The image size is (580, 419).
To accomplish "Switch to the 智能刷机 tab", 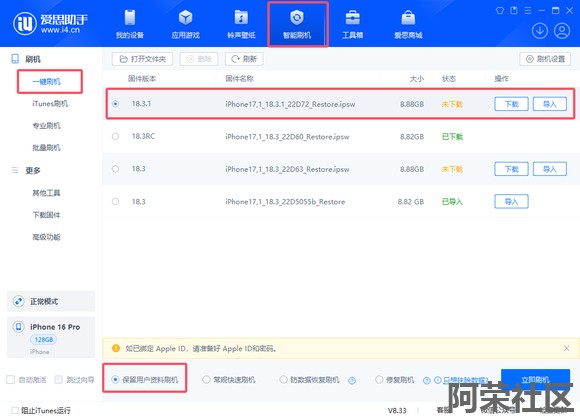I will coord(297,24).
